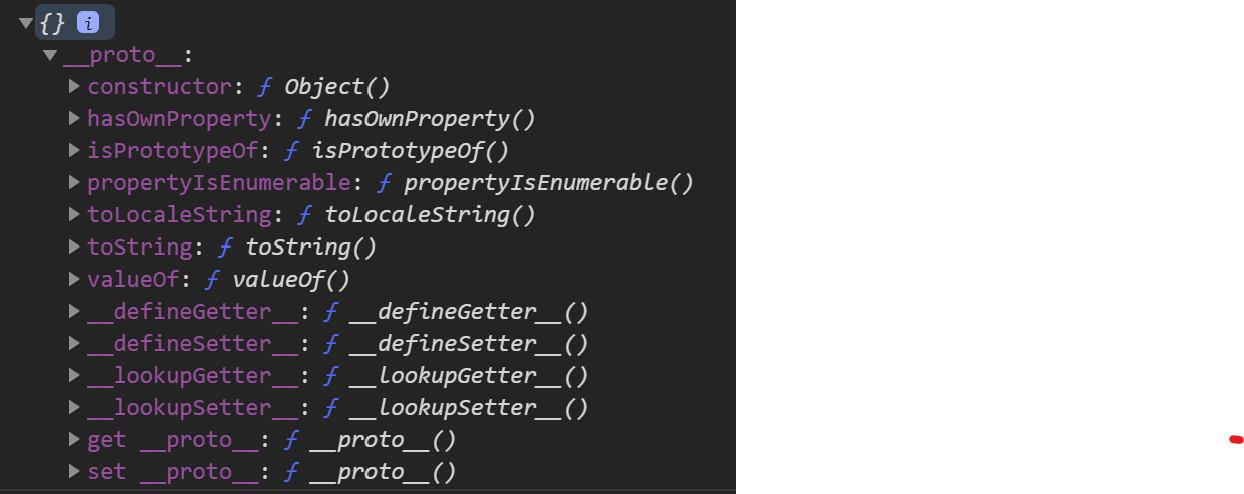
Task: Select the __lookupGetter__ property name
Action: (192, 375)
